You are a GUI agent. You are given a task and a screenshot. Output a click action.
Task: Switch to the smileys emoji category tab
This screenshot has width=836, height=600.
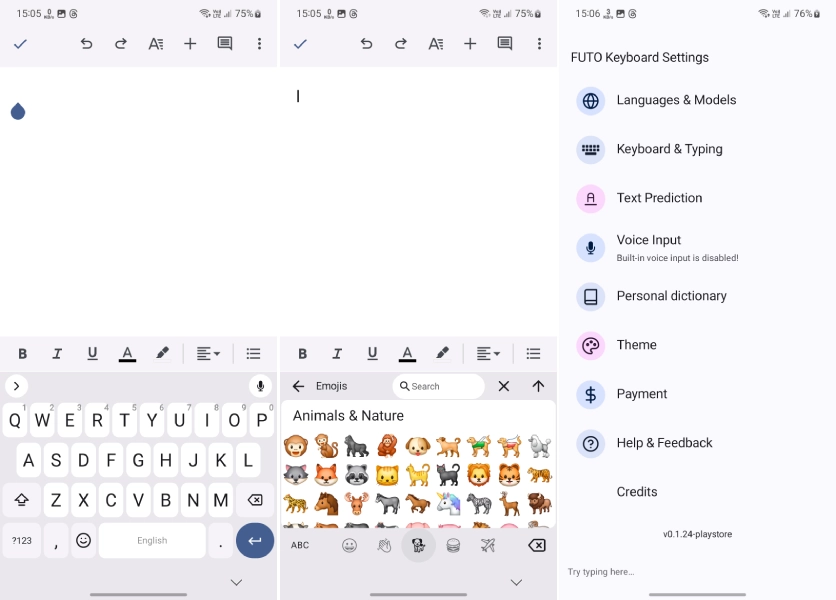(349, 545)
